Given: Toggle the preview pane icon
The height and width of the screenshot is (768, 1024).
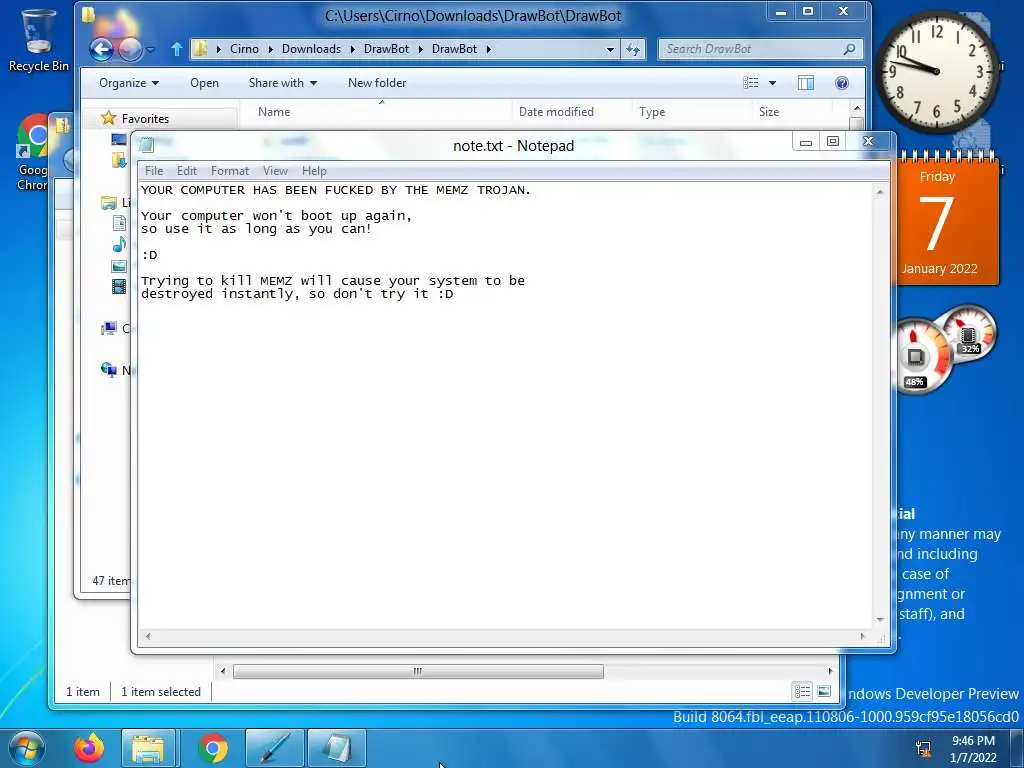Looking at the screenshot, I should point(806,83).
